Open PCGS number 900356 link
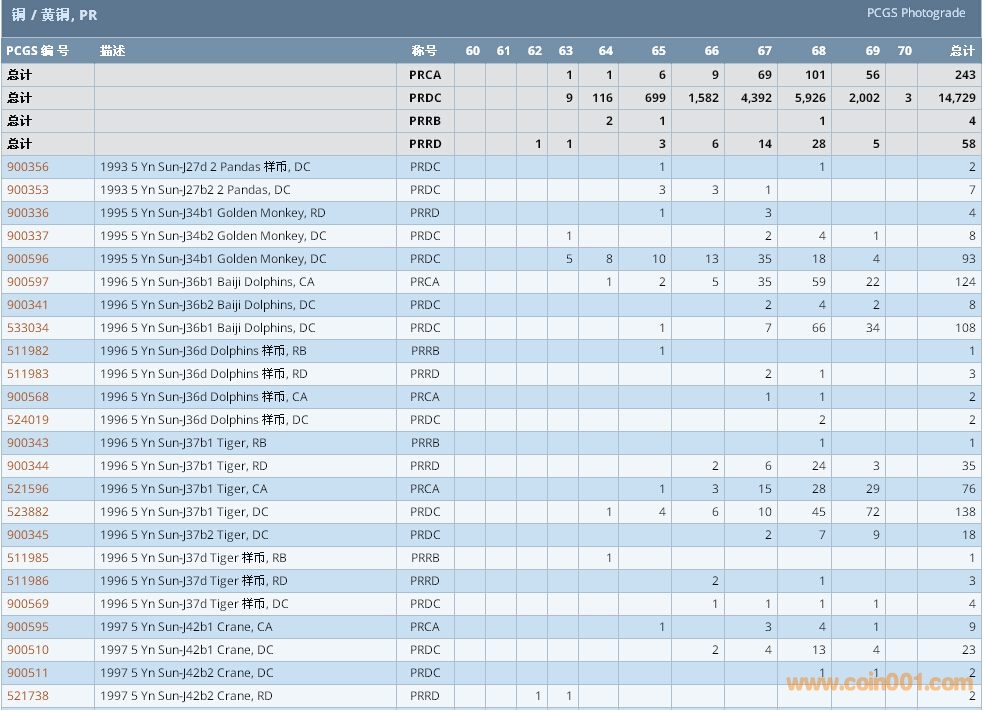Screen dimensions: 986x710 (27, 167)
